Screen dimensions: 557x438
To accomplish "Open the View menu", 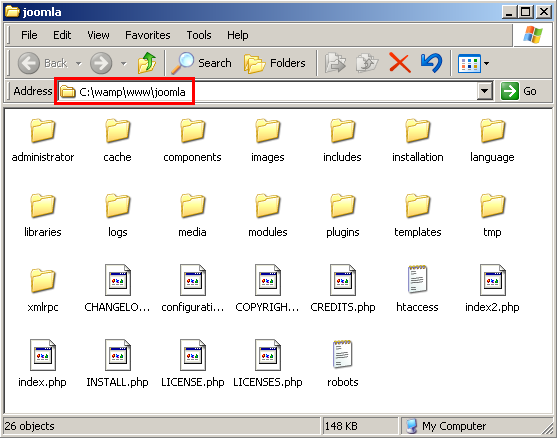I will click(98, 35).
